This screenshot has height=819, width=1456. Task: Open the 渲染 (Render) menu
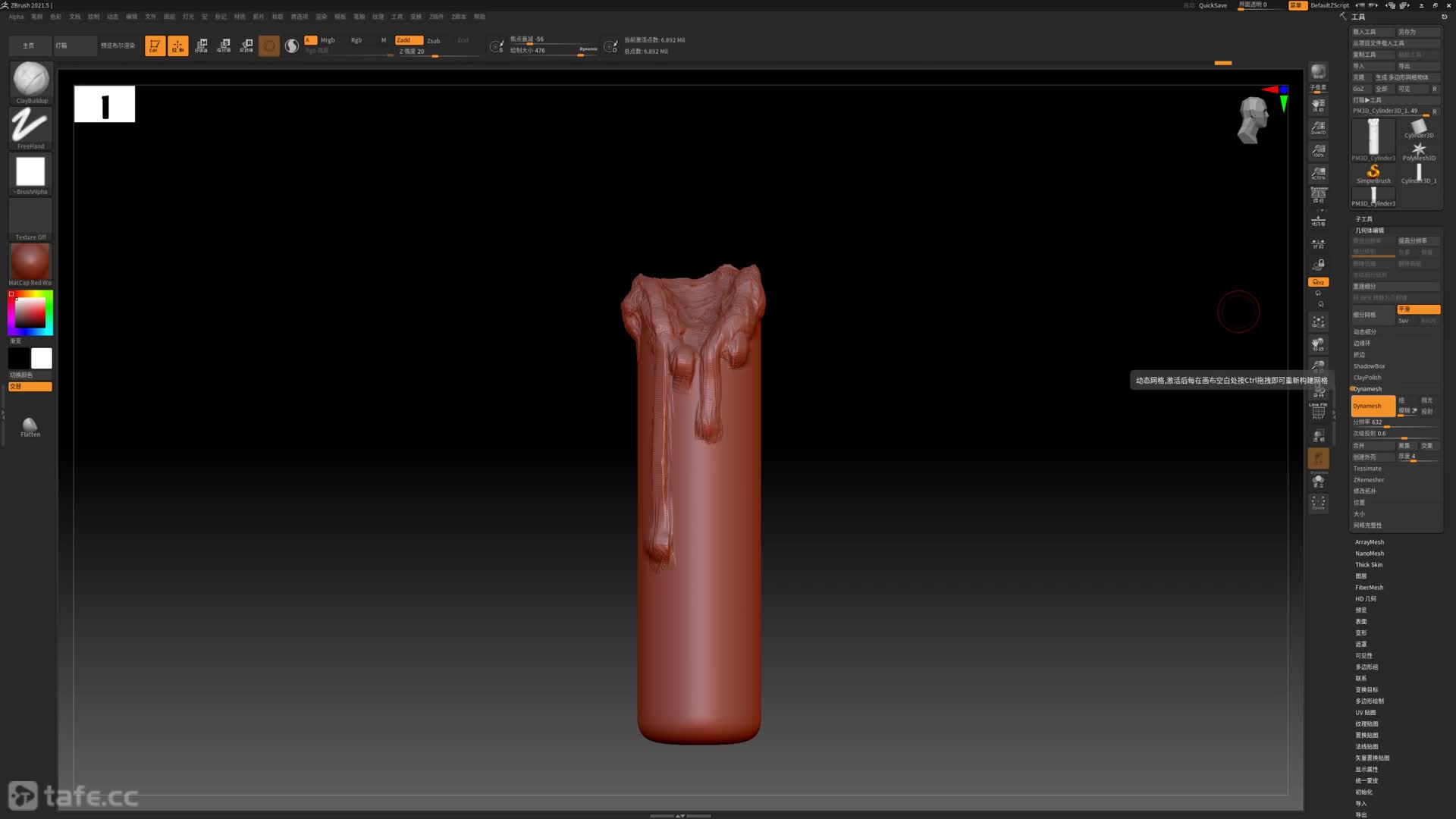tap(321, 17)
